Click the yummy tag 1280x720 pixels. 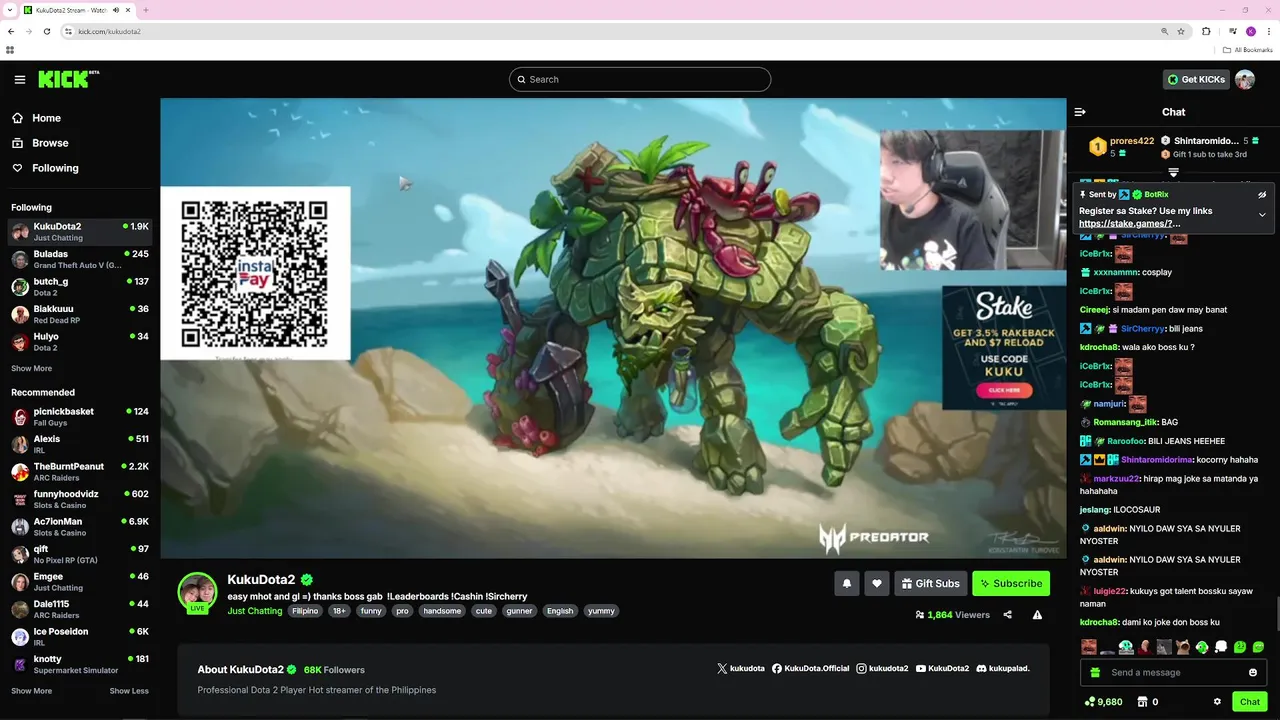[x=601, y=611]
